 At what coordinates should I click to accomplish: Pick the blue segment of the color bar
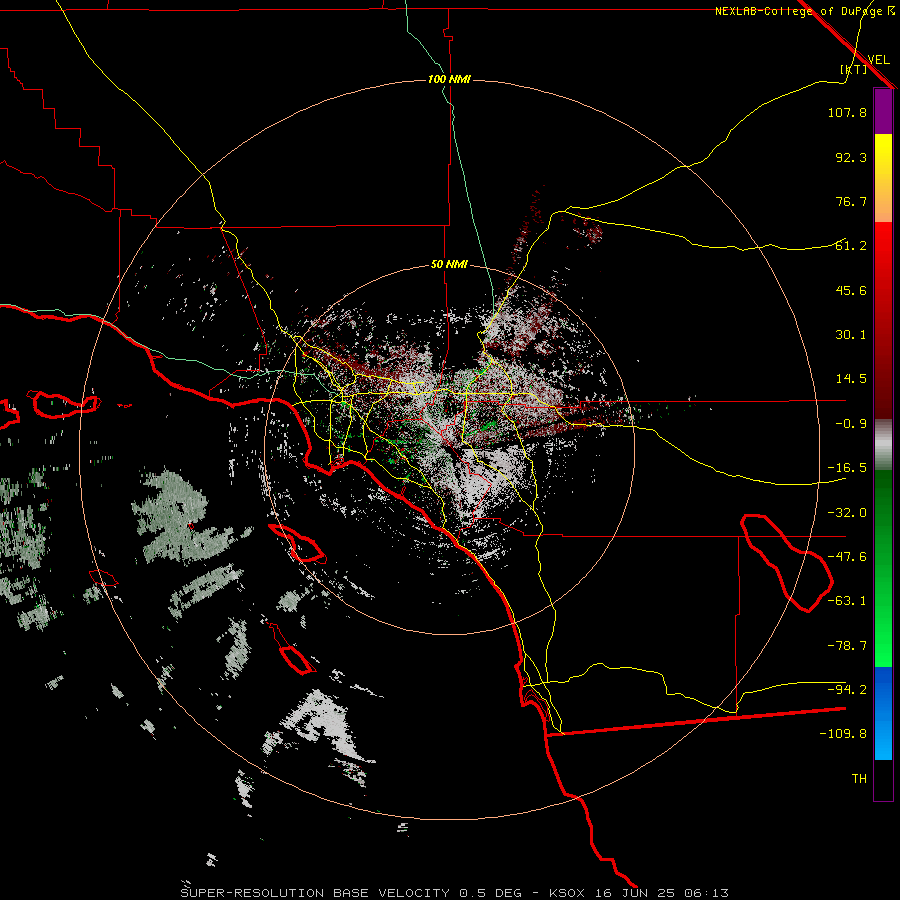pyautogui.click(x=883, y=713)
